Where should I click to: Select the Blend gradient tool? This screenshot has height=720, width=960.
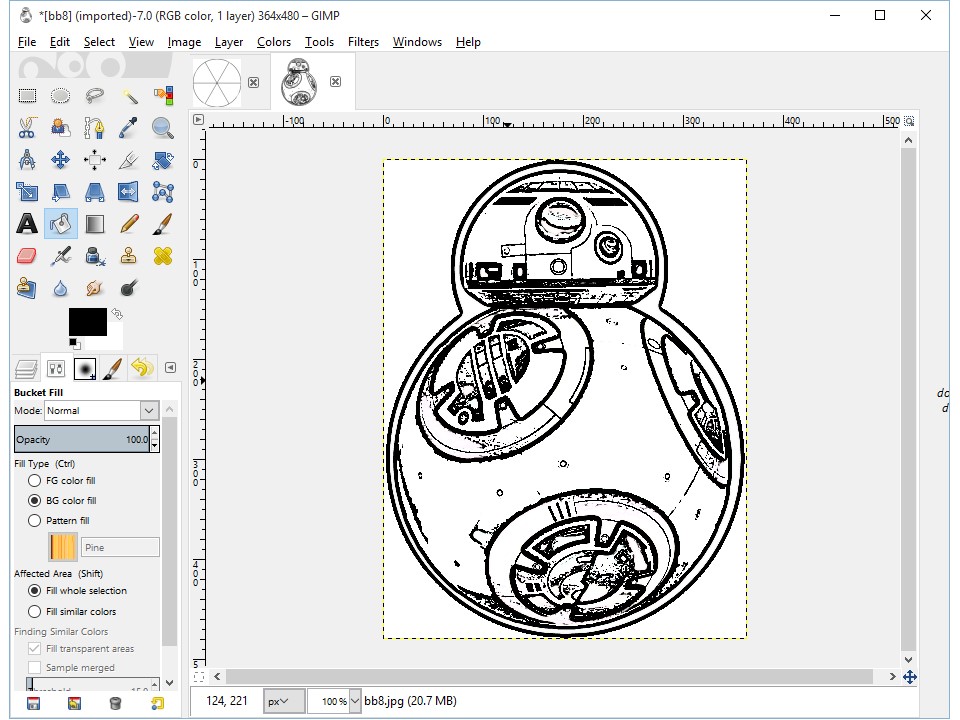coord(95,224)
